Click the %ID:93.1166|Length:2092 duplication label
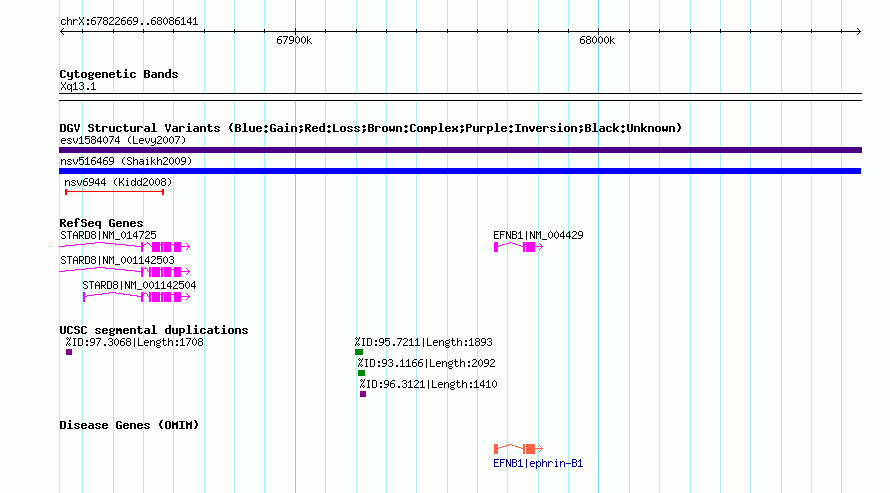The width and height of the screenshot is (890, 493). pos(426,363)
